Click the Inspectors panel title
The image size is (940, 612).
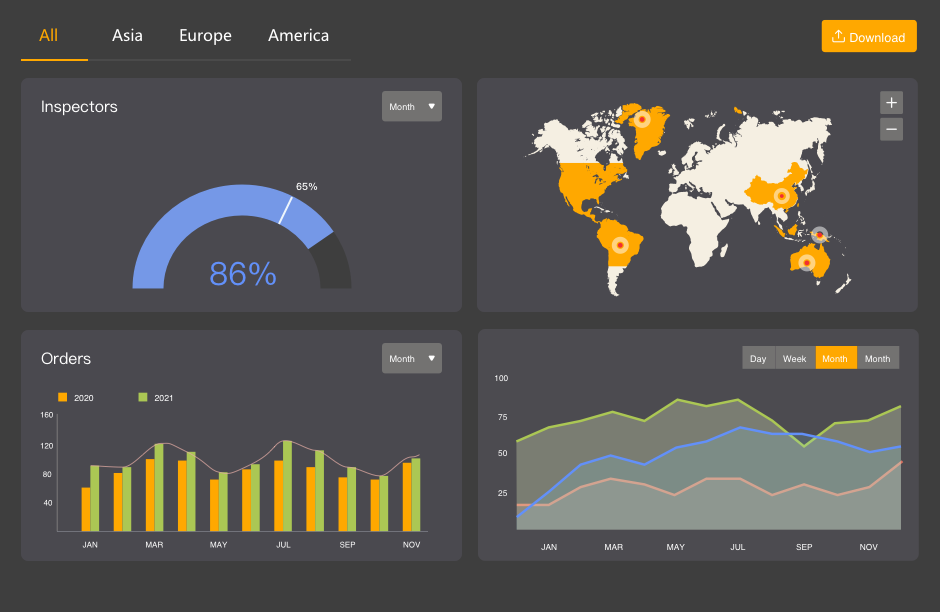(x=79, y=106)
